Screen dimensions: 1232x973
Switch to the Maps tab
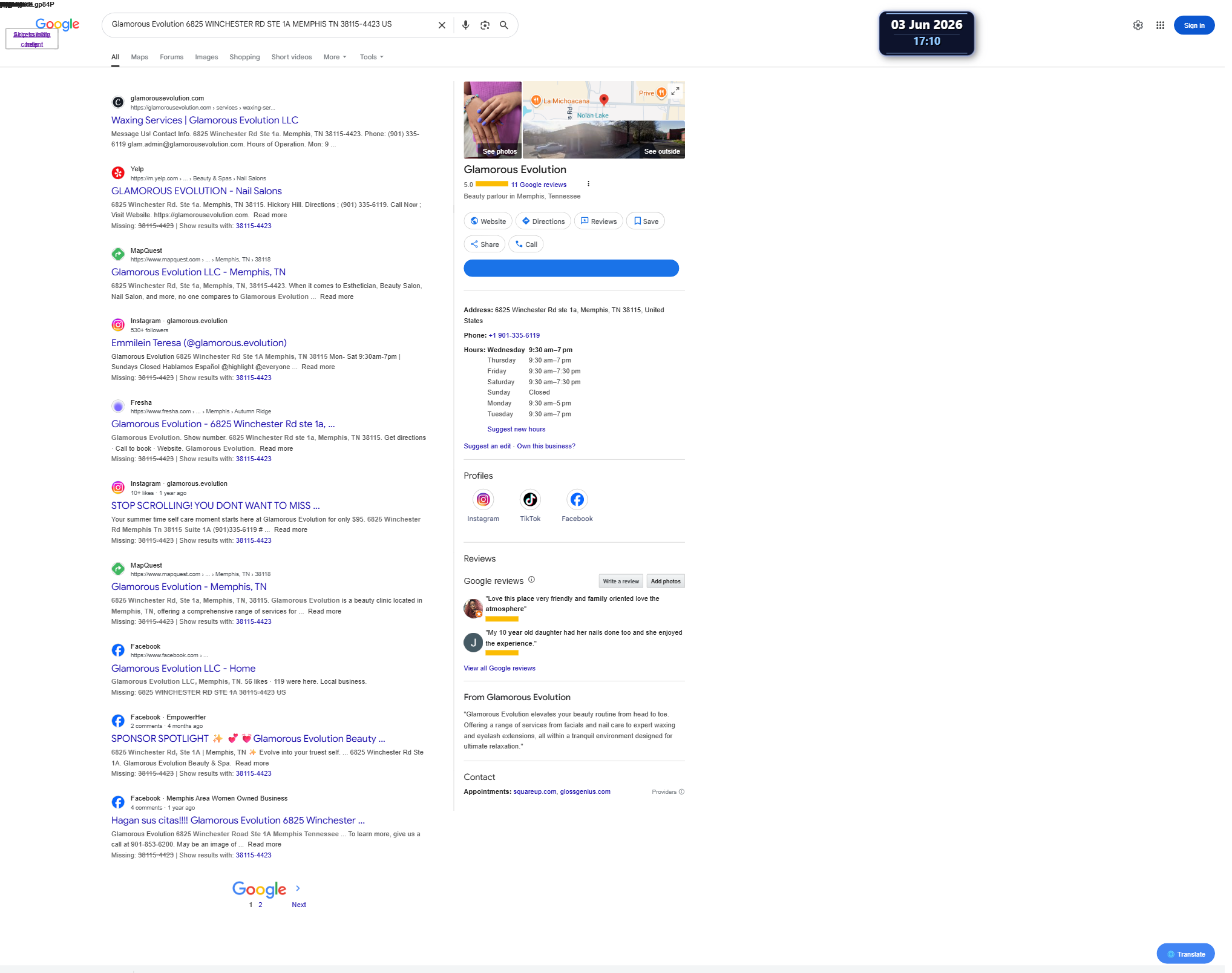(140, 57)
